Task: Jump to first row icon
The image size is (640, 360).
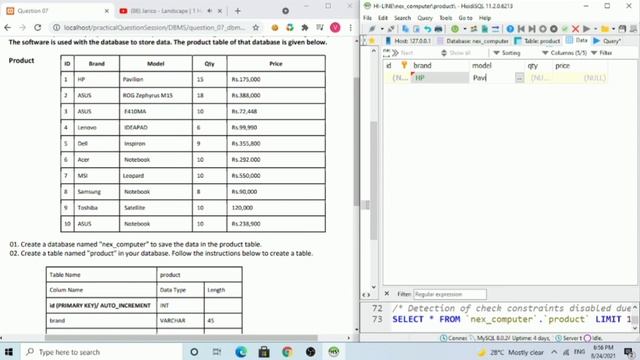Action: (521, 29)
